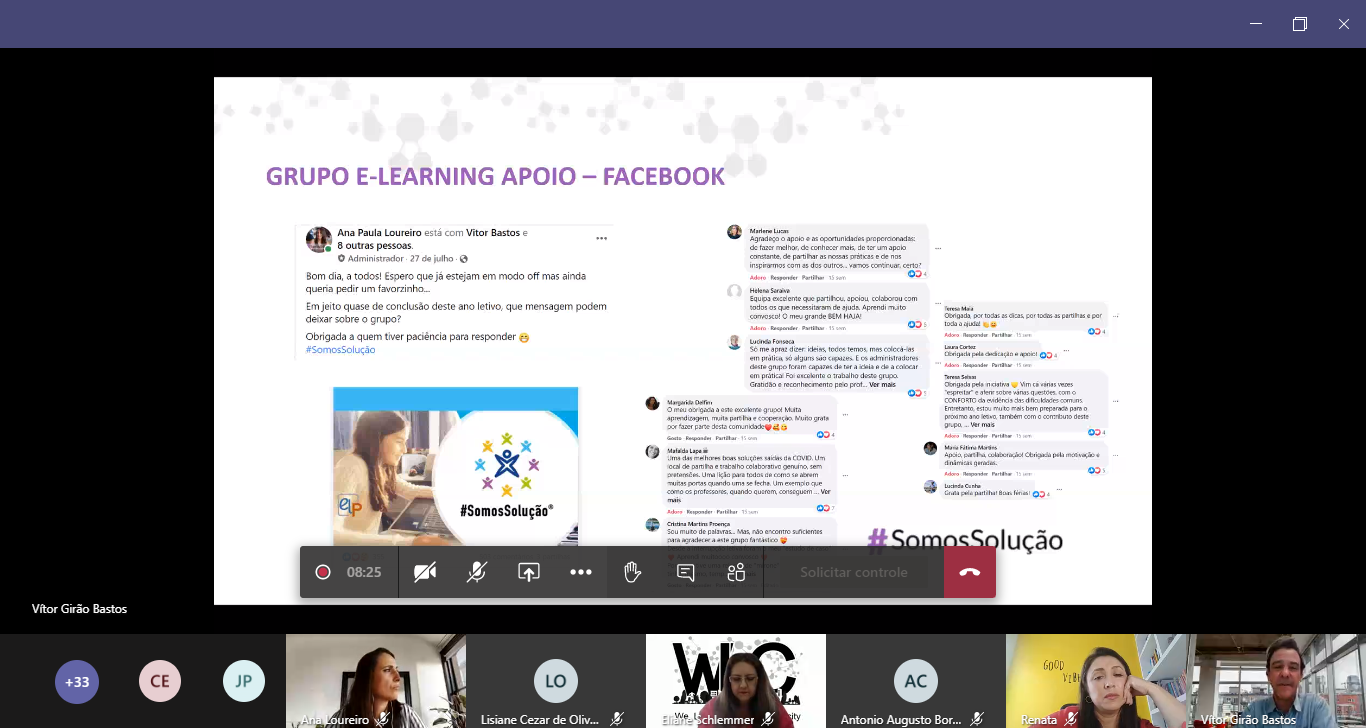Image resolution: width=1366 pixels, height=728 pixels.
Task: Click Solicitar controle button
Action: pos(854,572)
